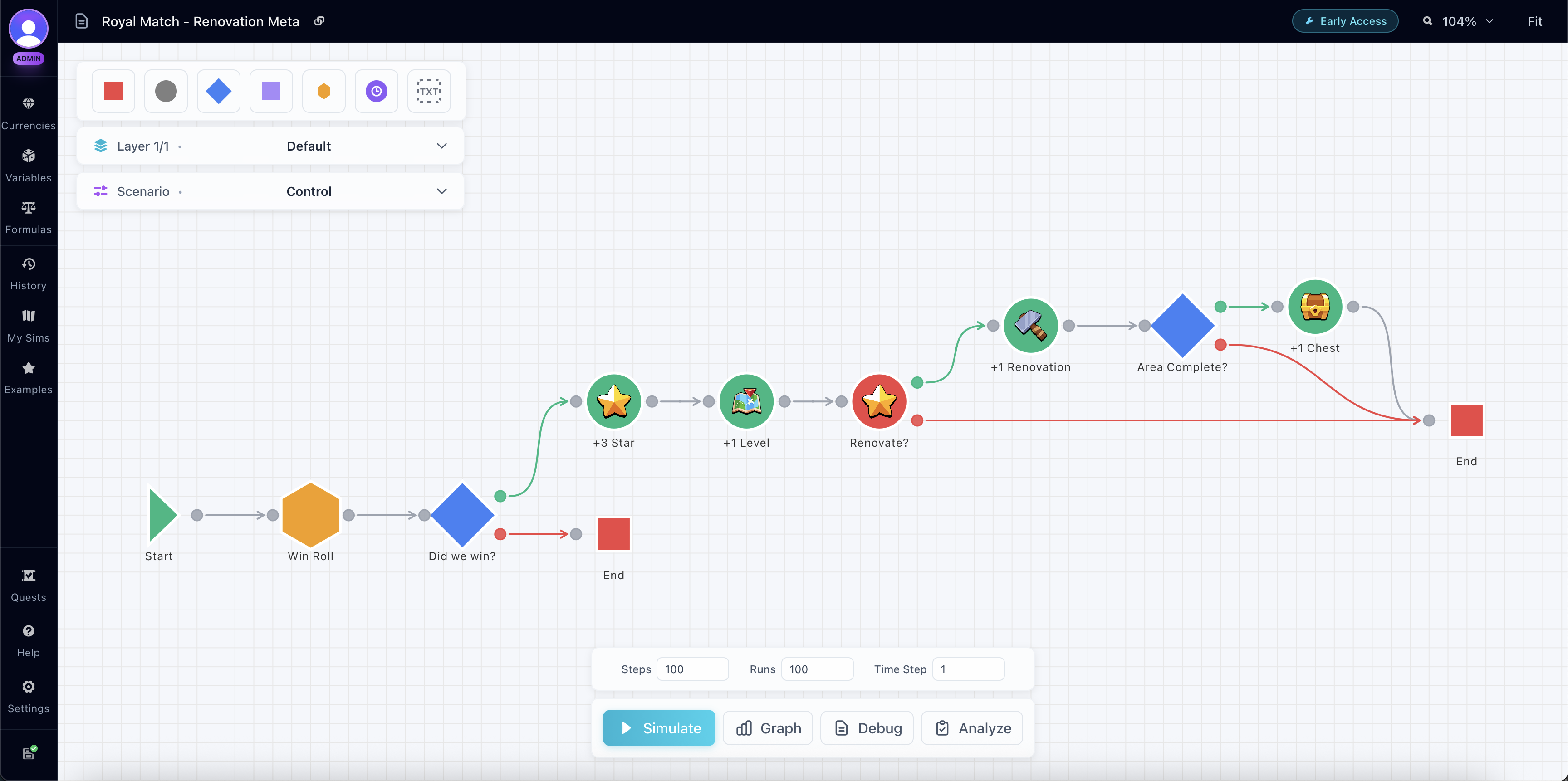Select the purple square node tool

click(271, 91)
